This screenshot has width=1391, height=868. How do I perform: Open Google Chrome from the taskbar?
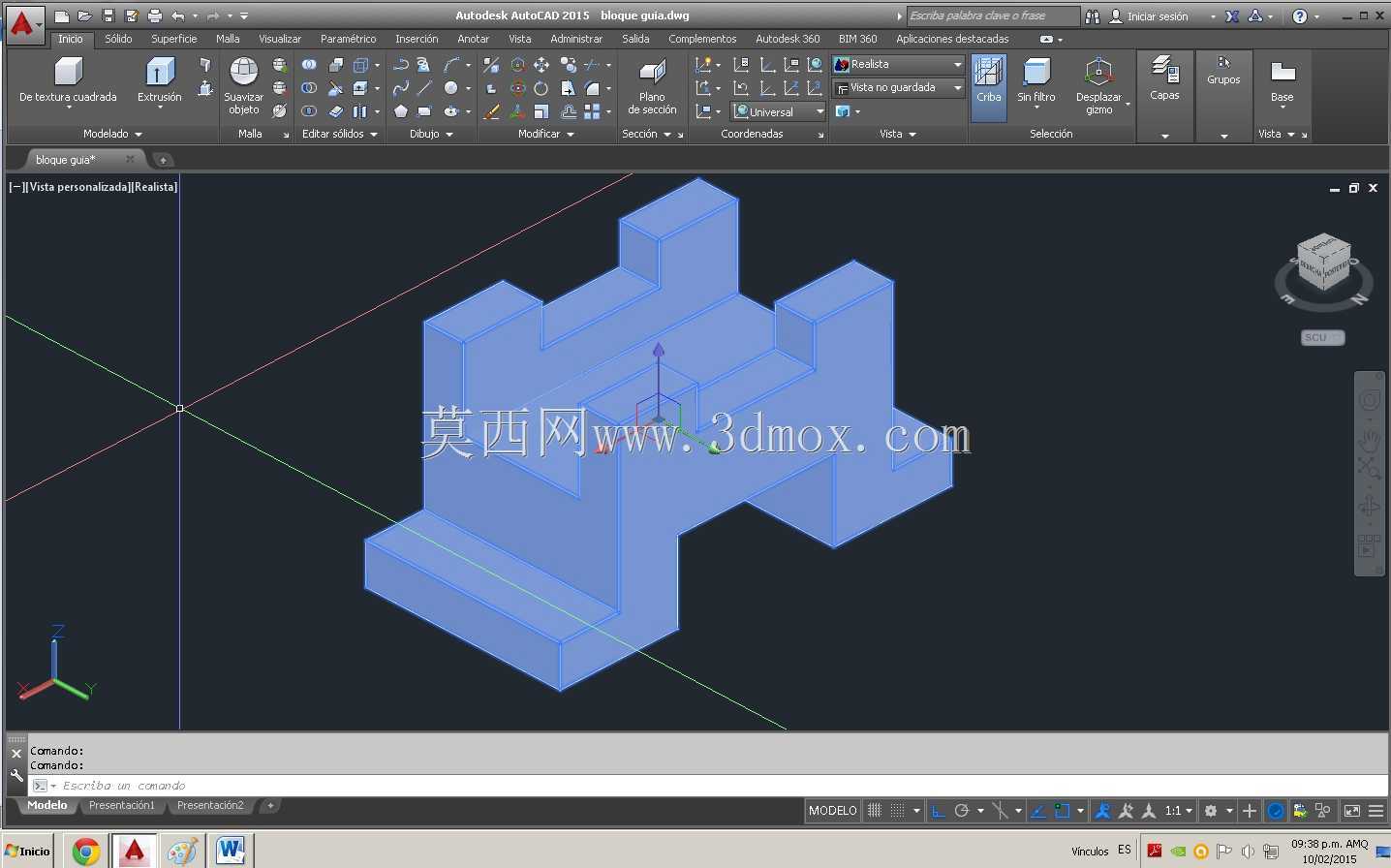tap(86, 852)
